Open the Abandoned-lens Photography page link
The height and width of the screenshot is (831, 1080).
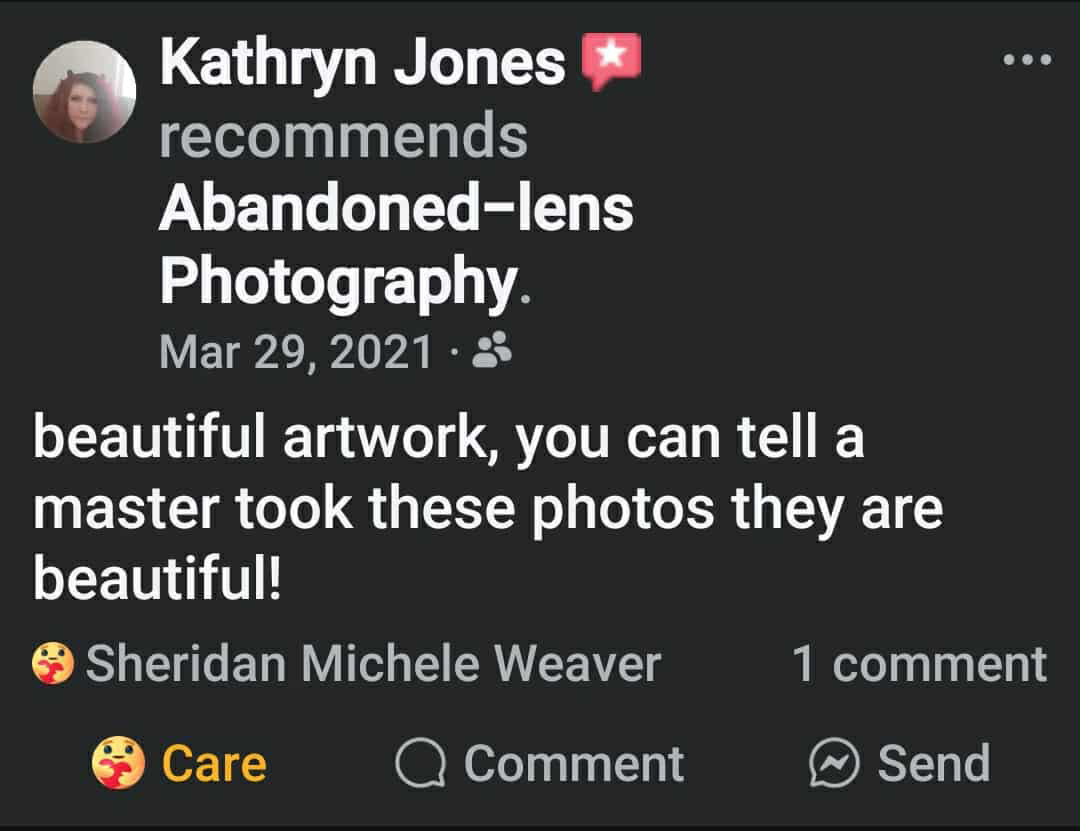pyautogui.click(x=395, y=208)
